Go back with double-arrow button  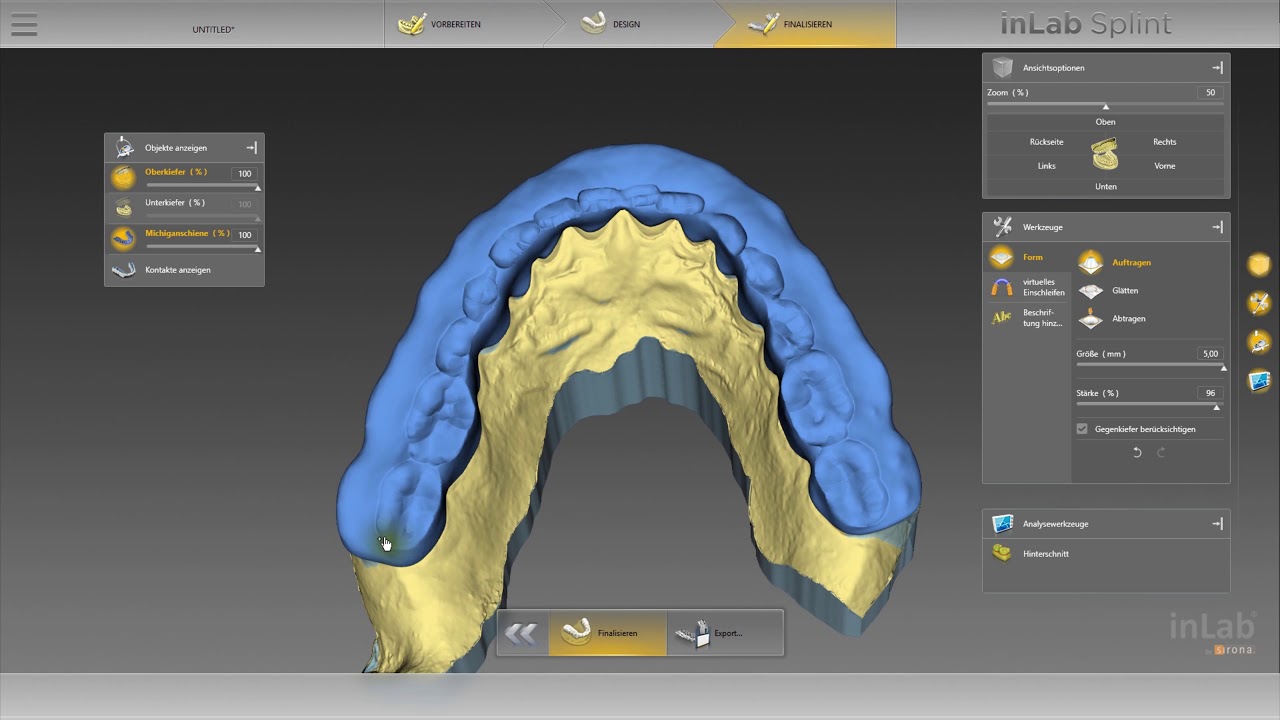(x=522, y=632)
